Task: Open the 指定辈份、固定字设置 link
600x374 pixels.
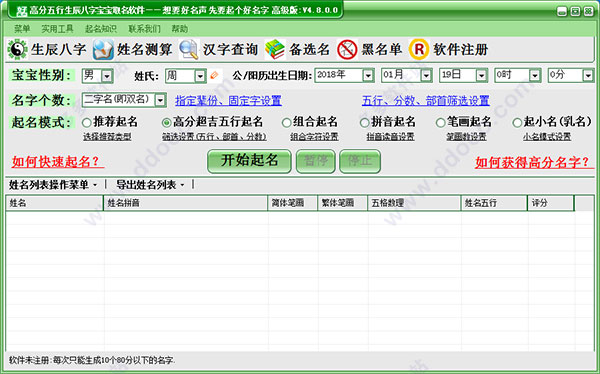Action: pyautogui.click(x=228, y=101)
